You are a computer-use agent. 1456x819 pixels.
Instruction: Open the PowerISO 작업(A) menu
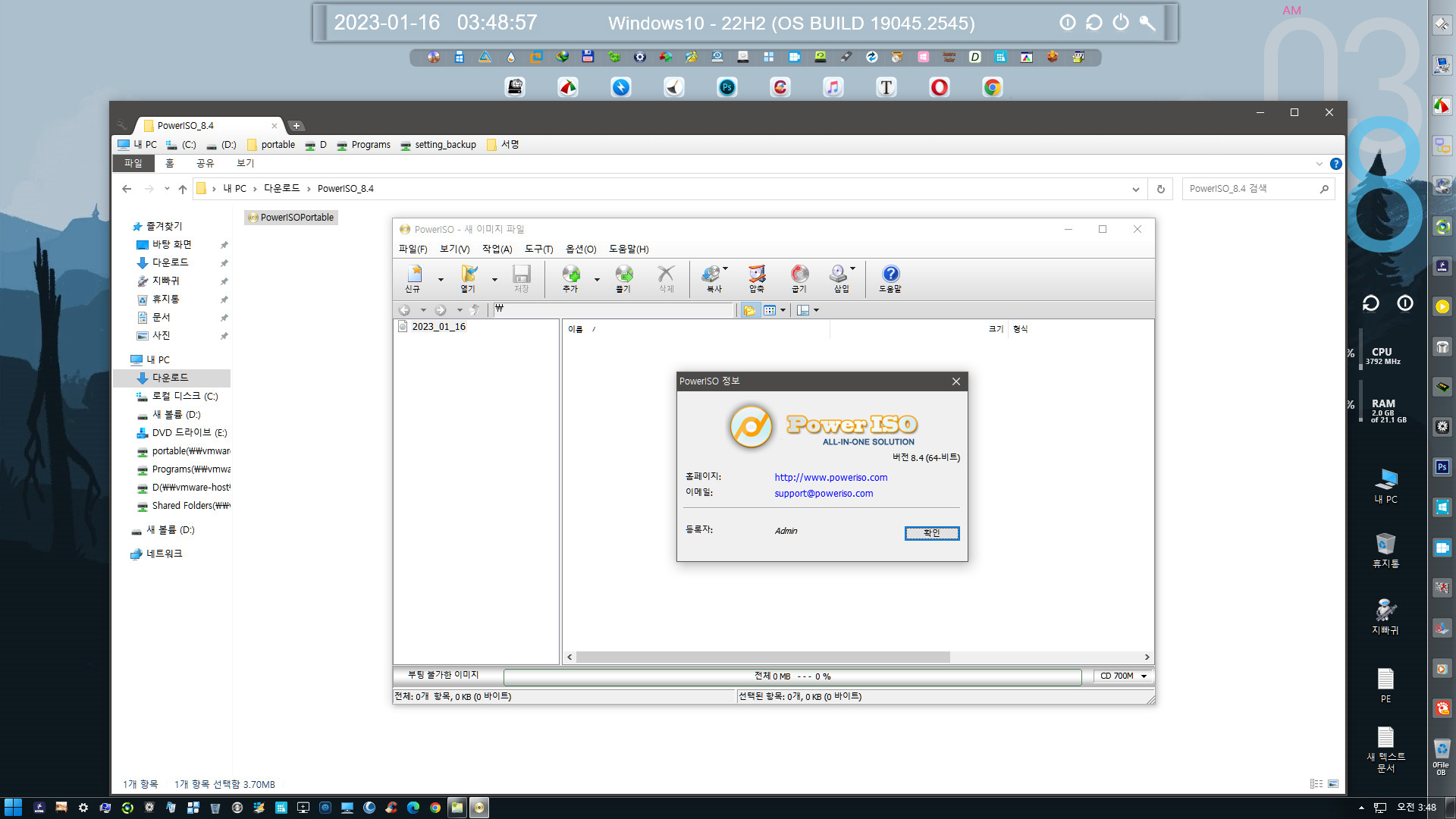click(x=497, y=249)
